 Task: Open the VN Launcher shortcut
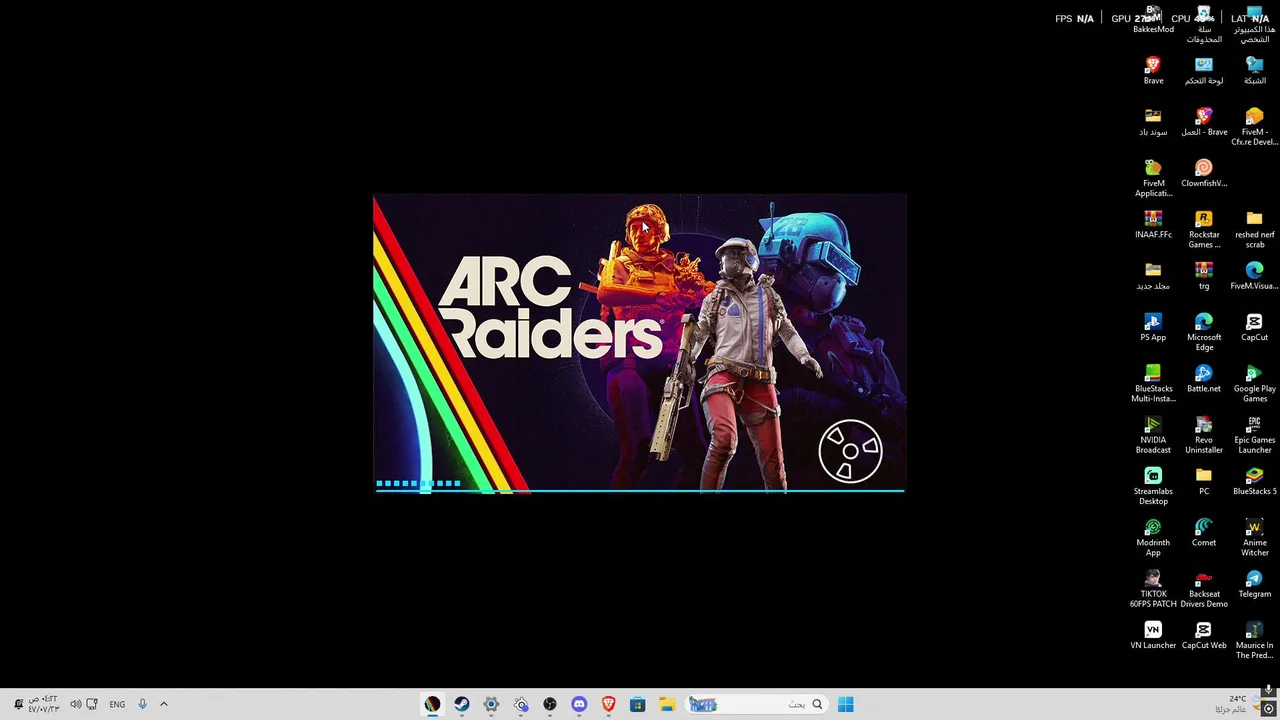[x=1153, y=634]
